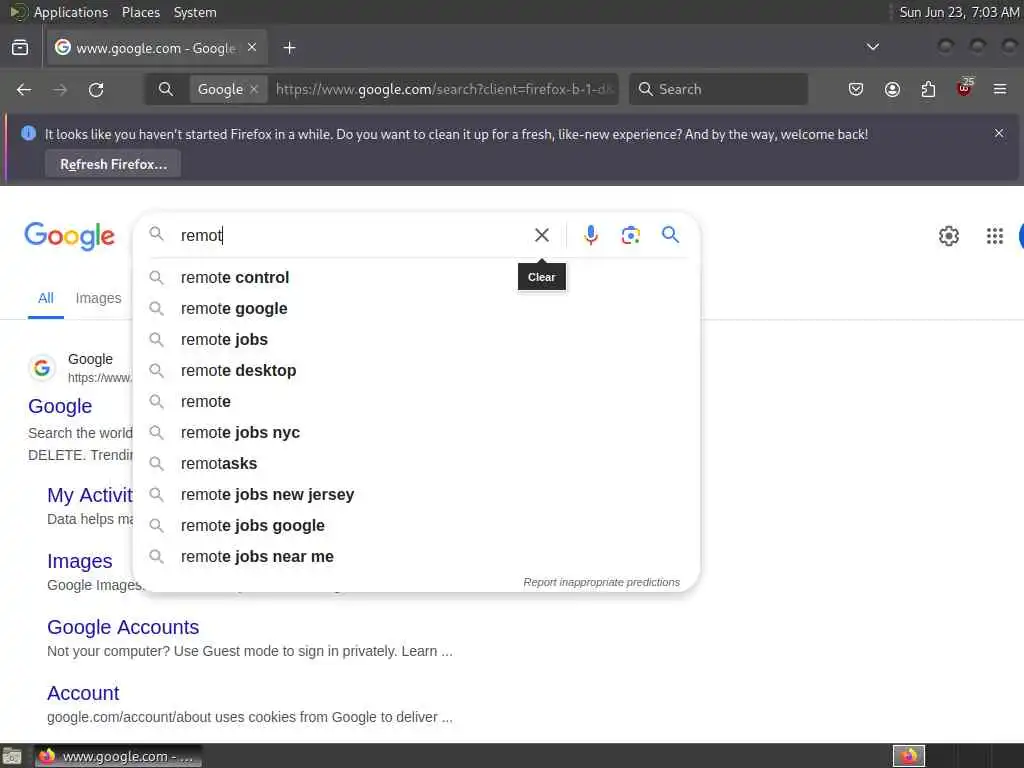
Task: Click the search icon beside remote control suggestion
Action: point(156,278)
